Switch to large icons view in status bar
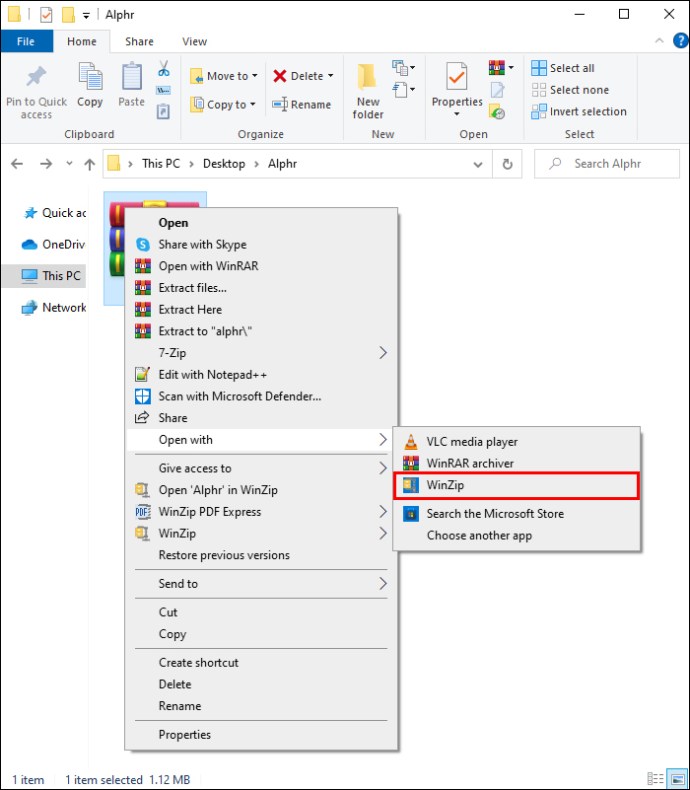Viewport: 690px width, 790px height. point(676,778)
